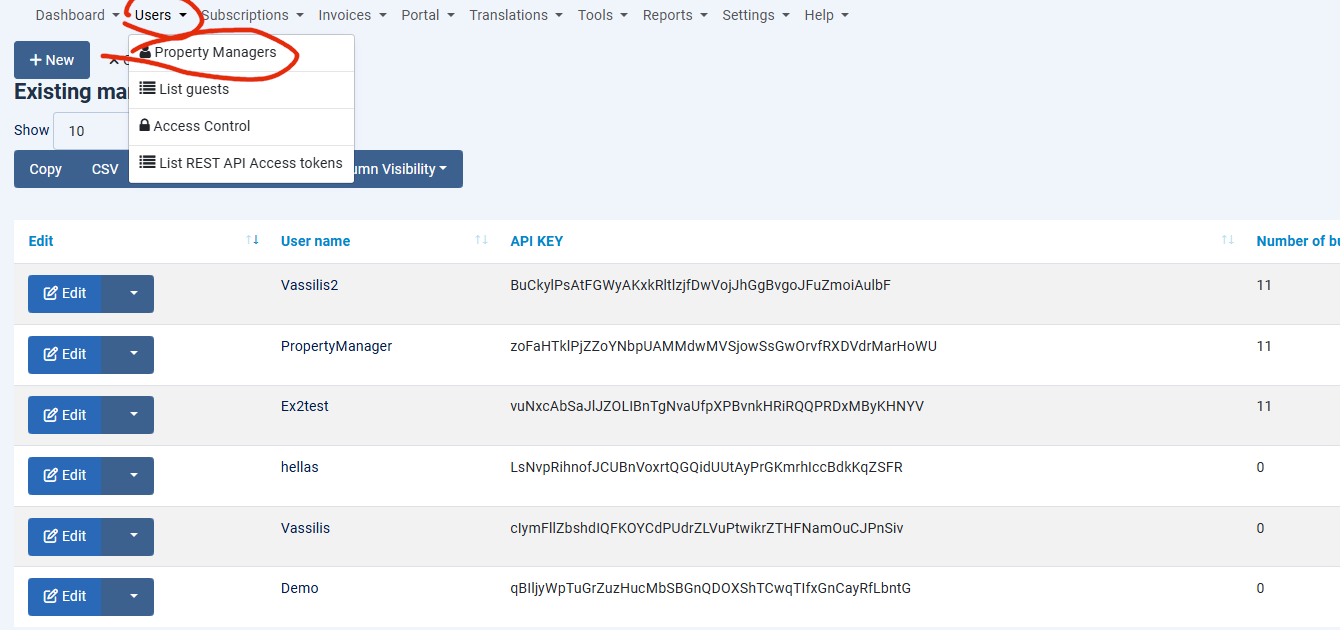The height and width of the screenshot is (630, 1340).
Task: Click the list icon beside List guests
Action: tap(147, 89)
